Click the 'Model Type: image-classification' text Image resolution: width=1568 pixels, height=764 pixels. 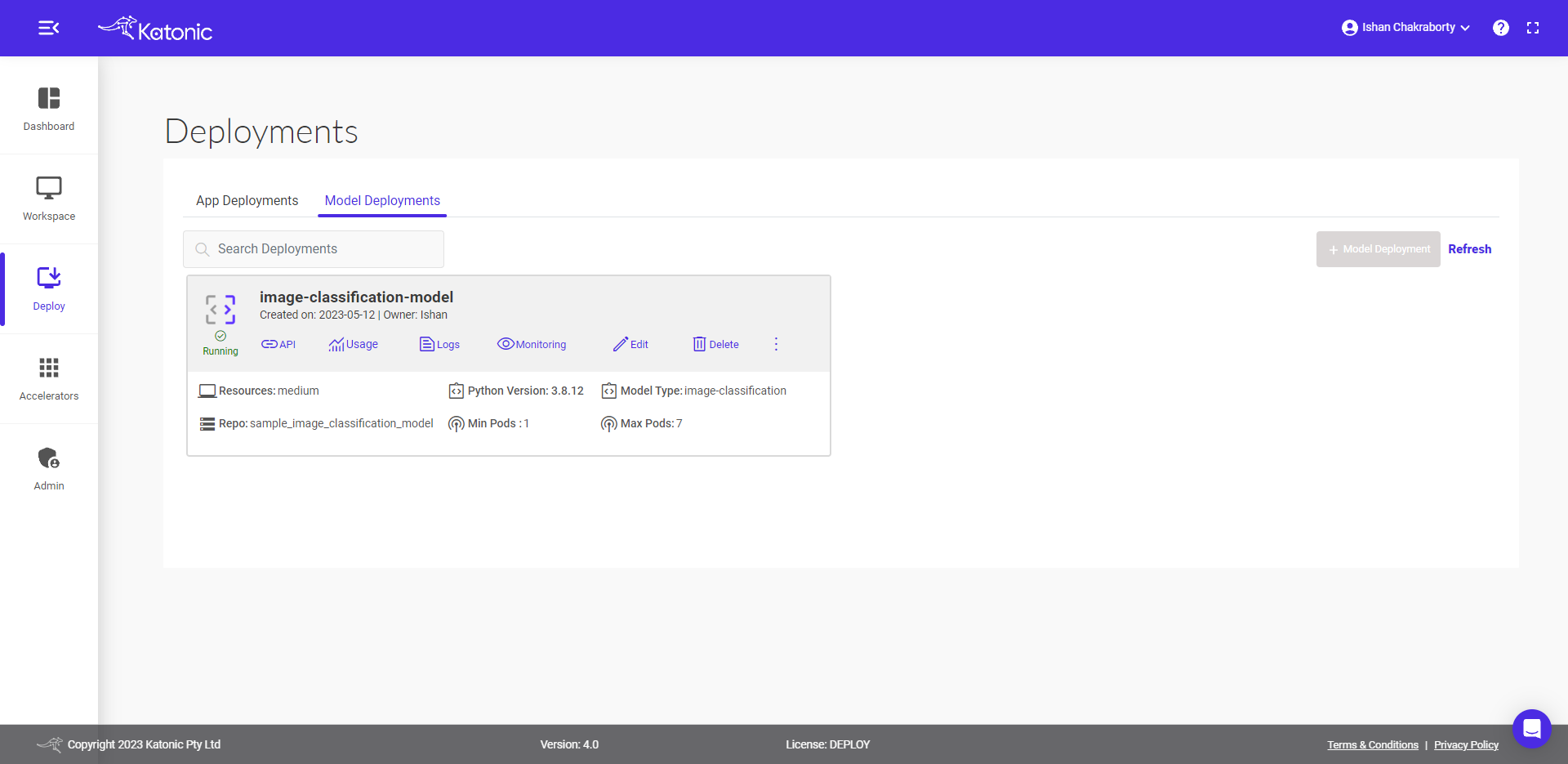click(703, 391)
